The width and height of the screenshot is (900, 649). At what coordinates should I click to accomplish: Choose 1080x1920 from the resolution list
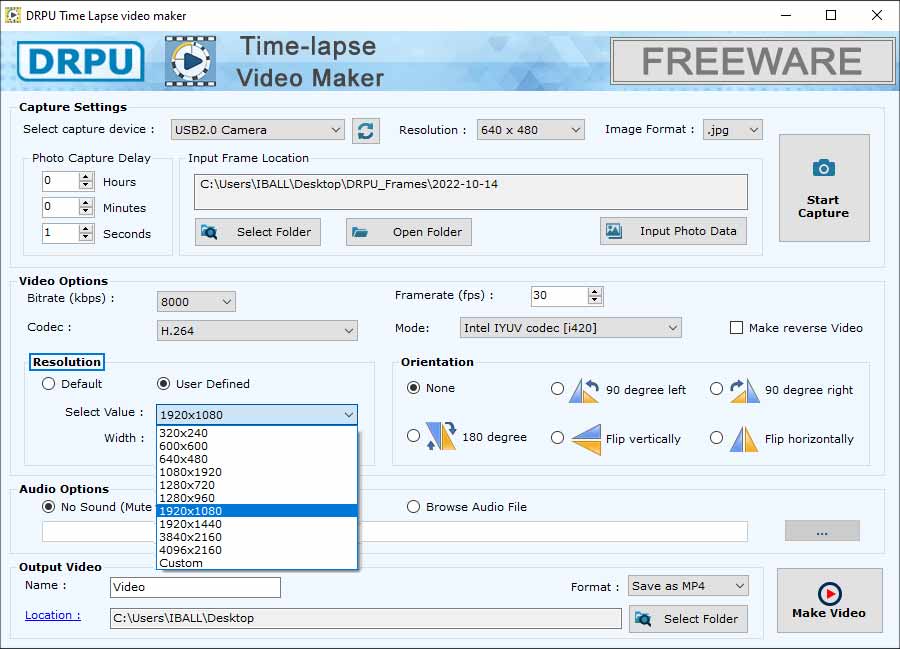257,472
